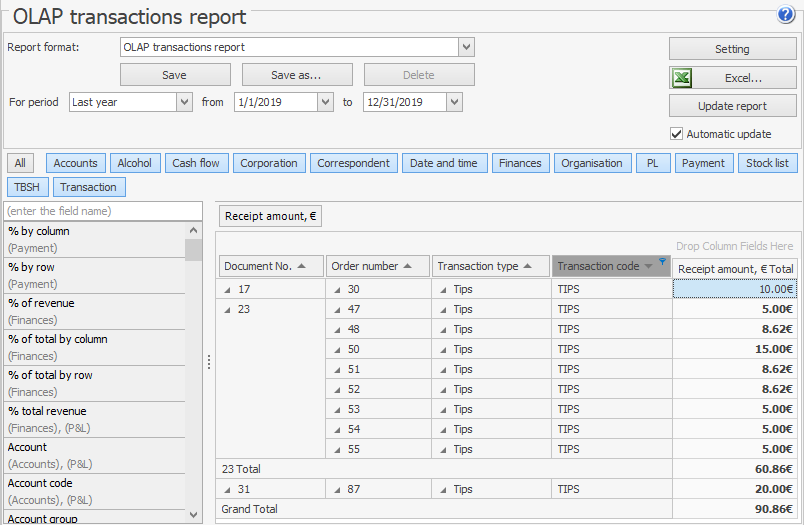Select the Stock list category filter
This screenshot has width=804, height=525.
767,163
